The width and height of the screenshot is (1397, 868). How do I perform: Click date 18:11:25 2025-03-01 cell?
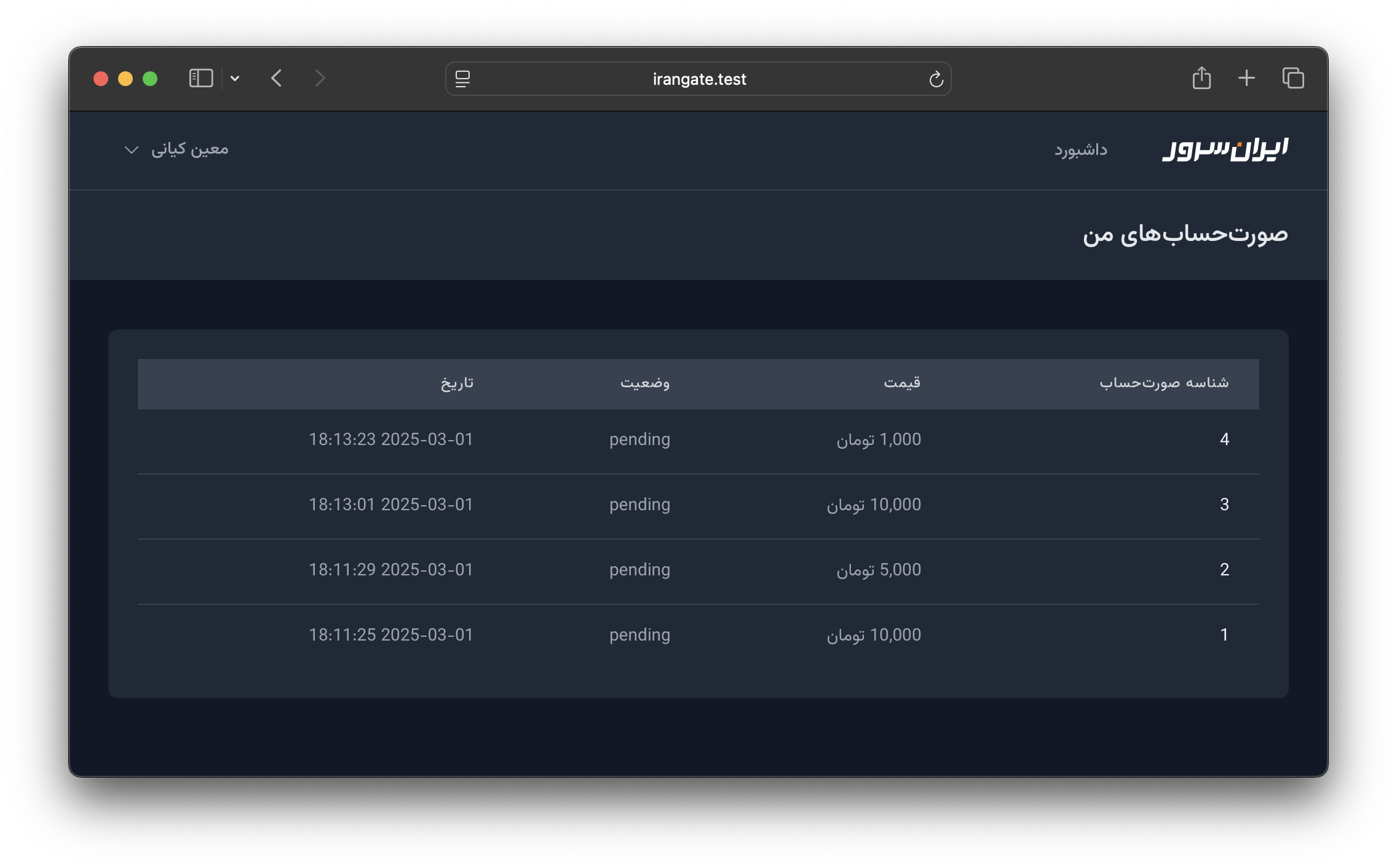point(390,635)
